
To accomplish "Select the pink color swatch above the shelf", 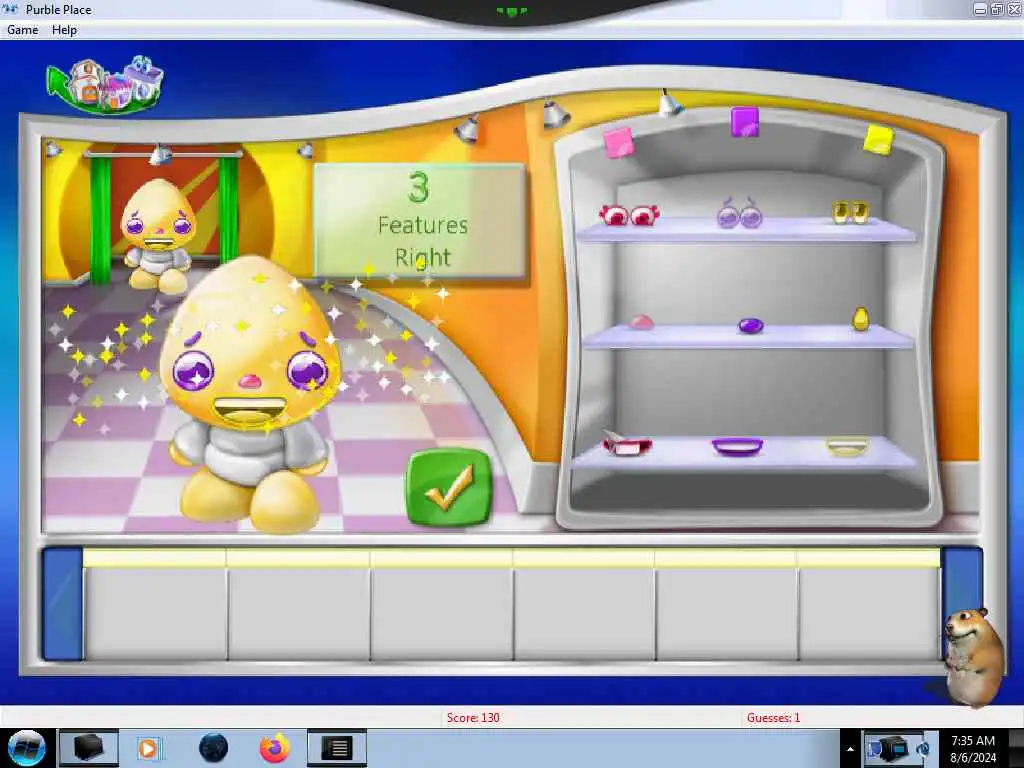I will click(618, 142).
